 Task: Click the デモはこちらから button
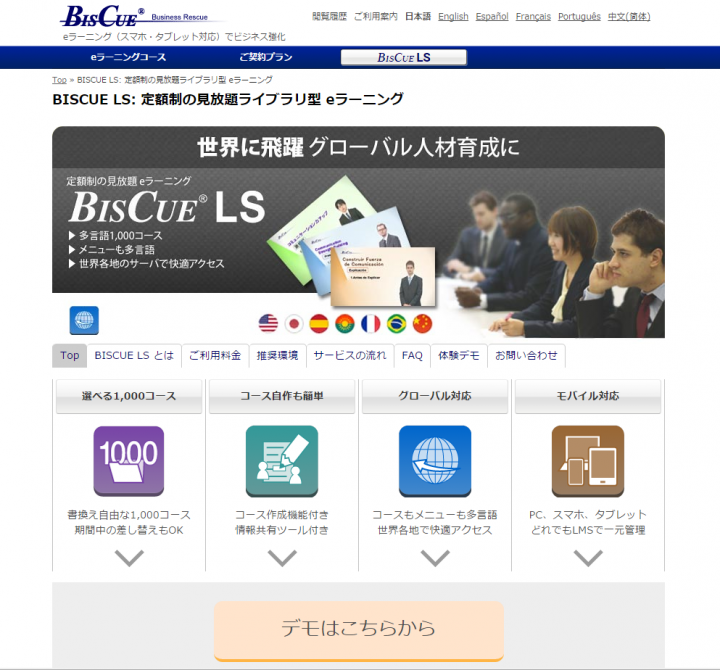[359, 631]
